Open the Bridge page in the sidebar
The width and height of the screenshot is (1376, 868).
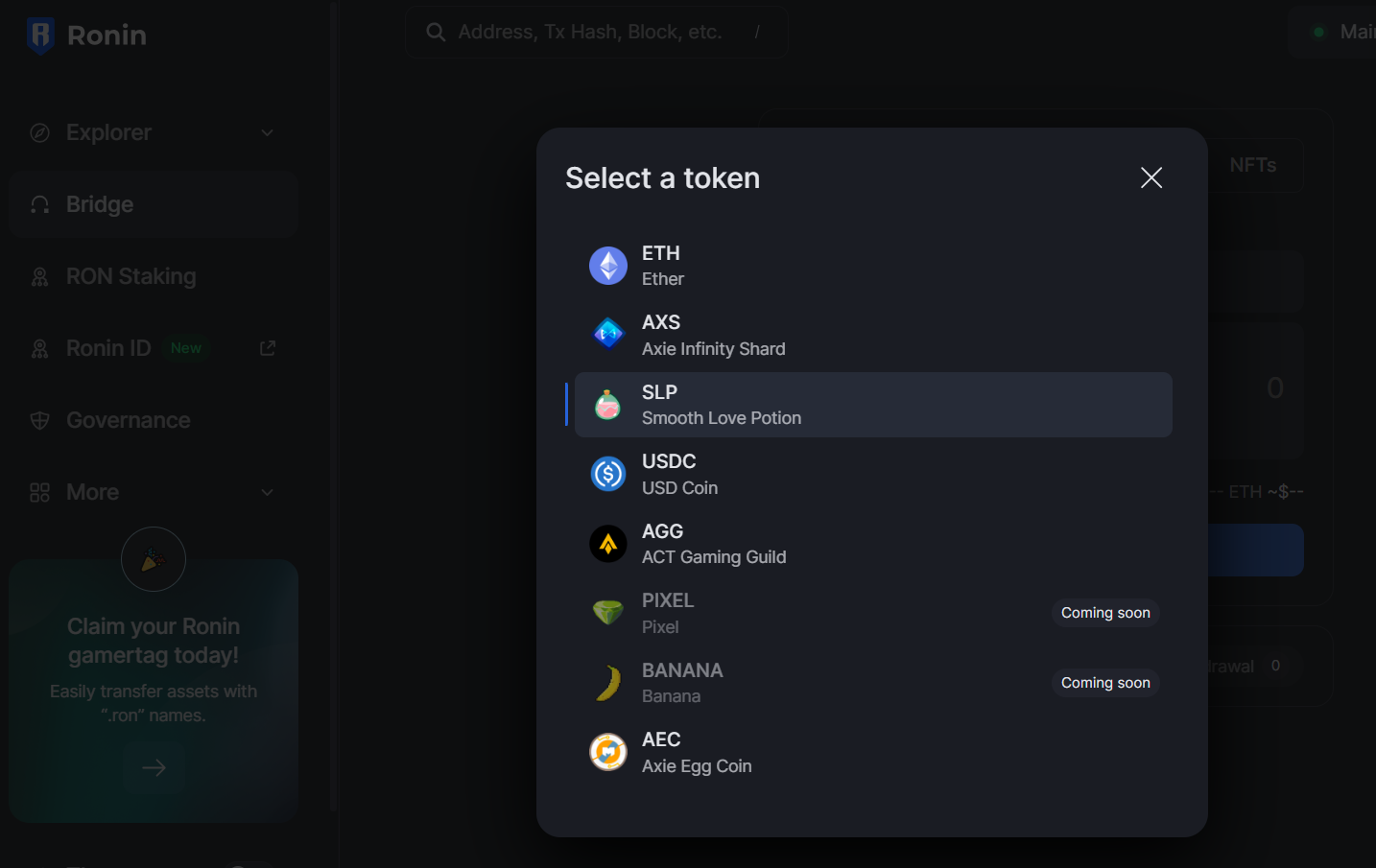pos(100,204)
